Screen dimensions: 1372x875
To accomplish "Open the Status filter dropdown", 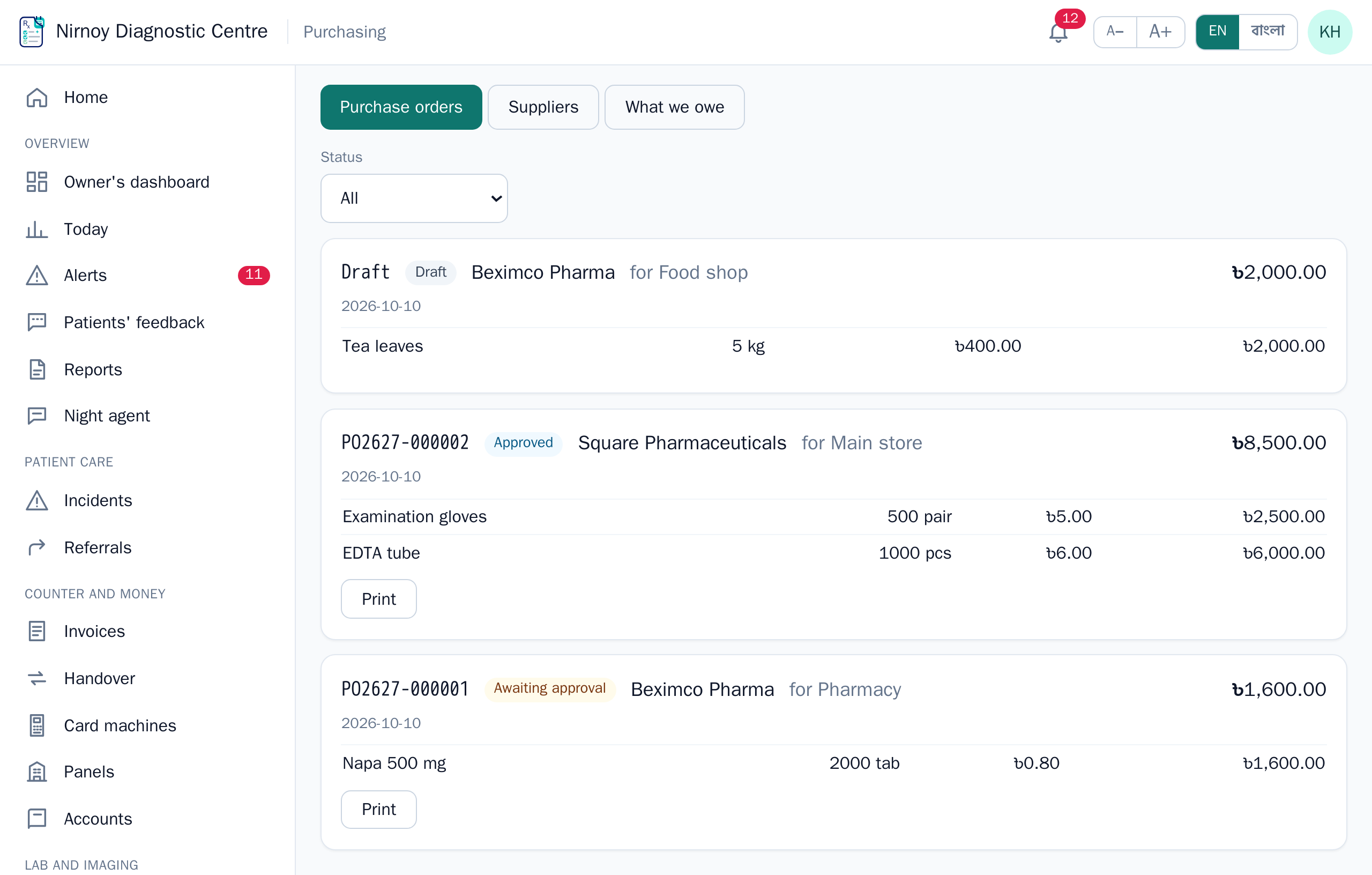I will tap(414, 198).
